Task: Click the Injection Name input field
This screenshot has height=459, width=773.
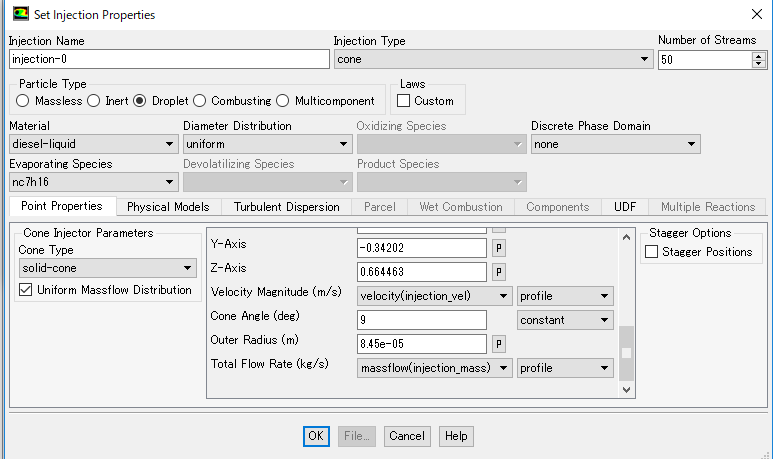Action: (169, 59)
